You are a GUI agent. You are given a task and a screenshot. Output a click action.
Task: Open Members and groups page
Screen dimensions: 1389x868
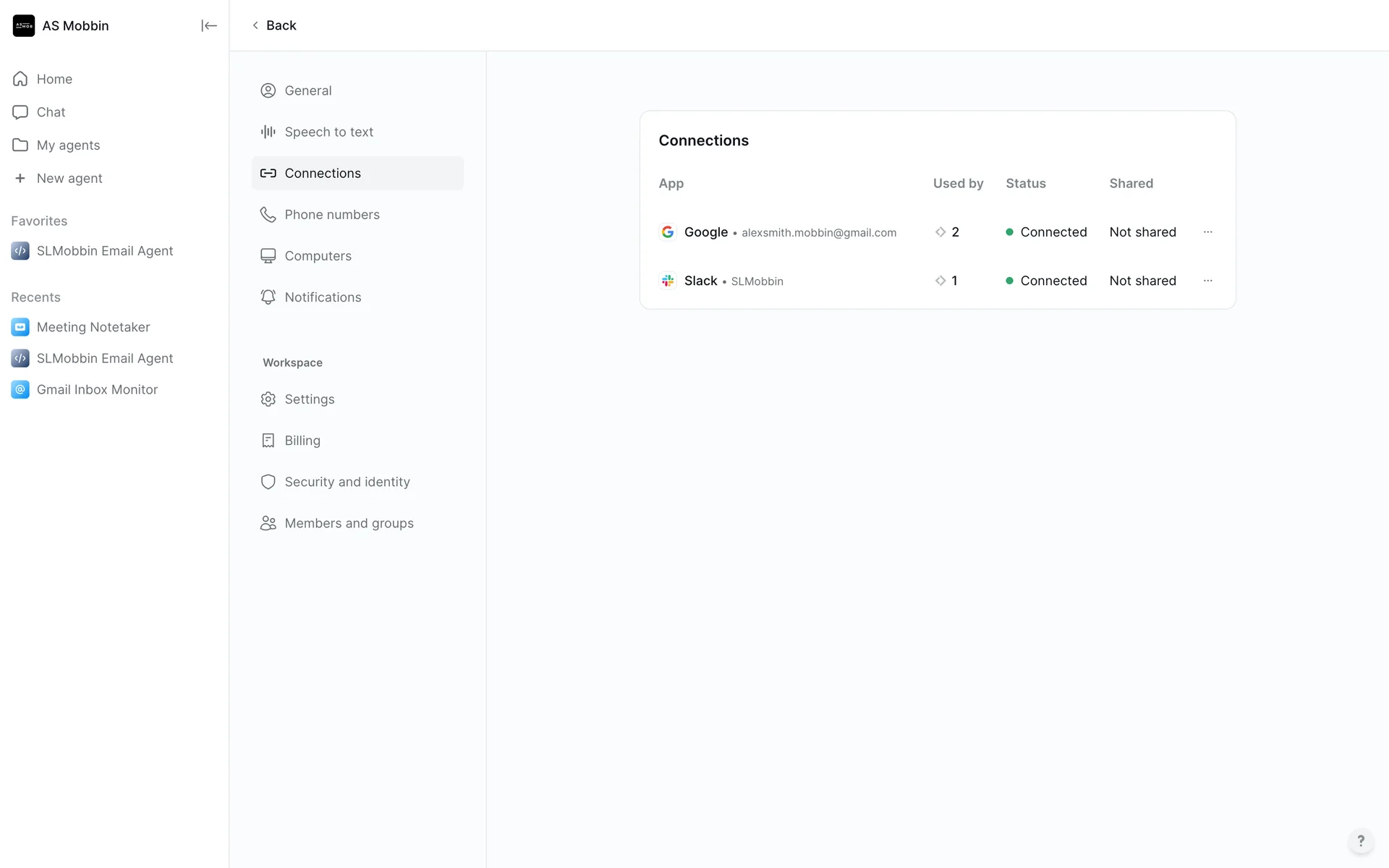pyautogui.click(x=349, y=523)
